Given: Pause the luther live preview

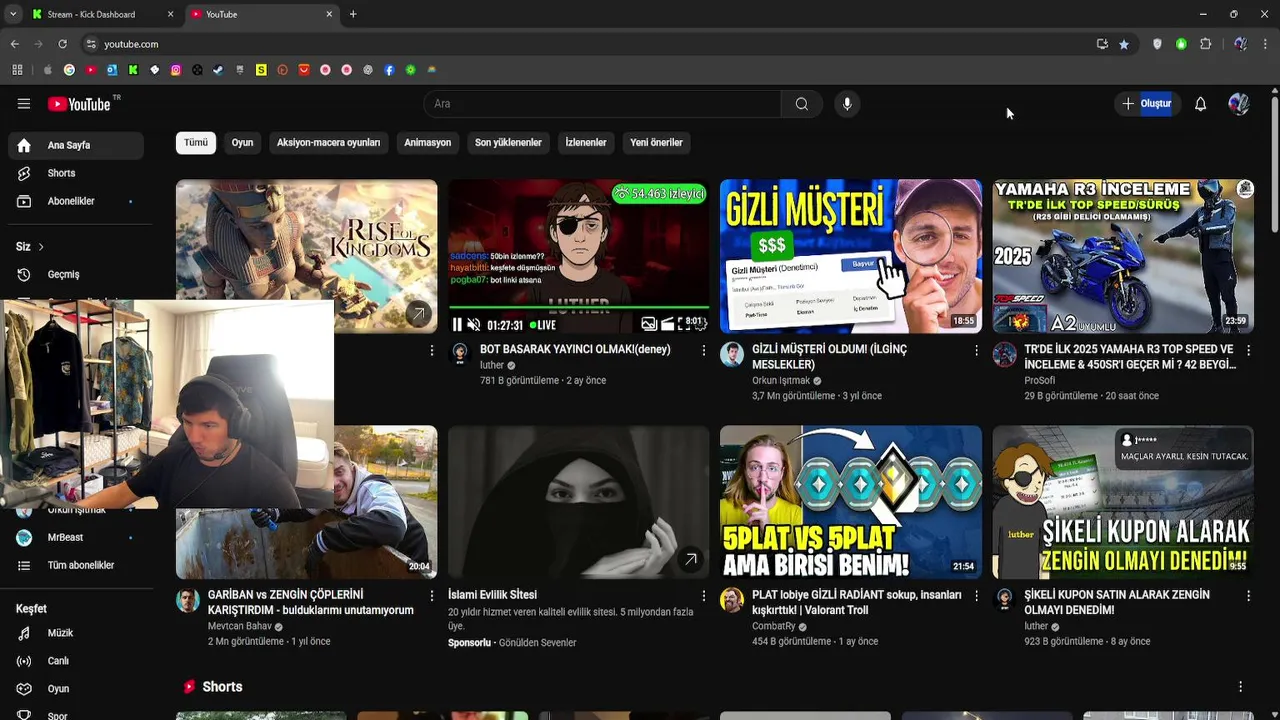Looking at the screenshot, I should coord(457,324).
